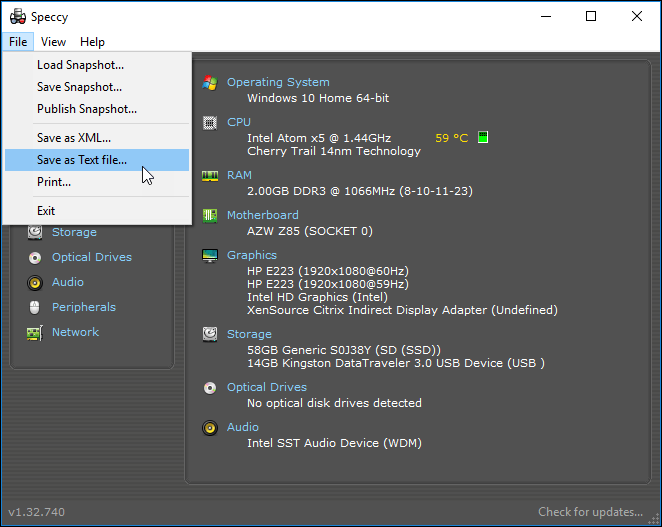Click Intel Atom x5 @ 1.44GHz text
Screen dimensions: 662x527
(x=319, y=138)
